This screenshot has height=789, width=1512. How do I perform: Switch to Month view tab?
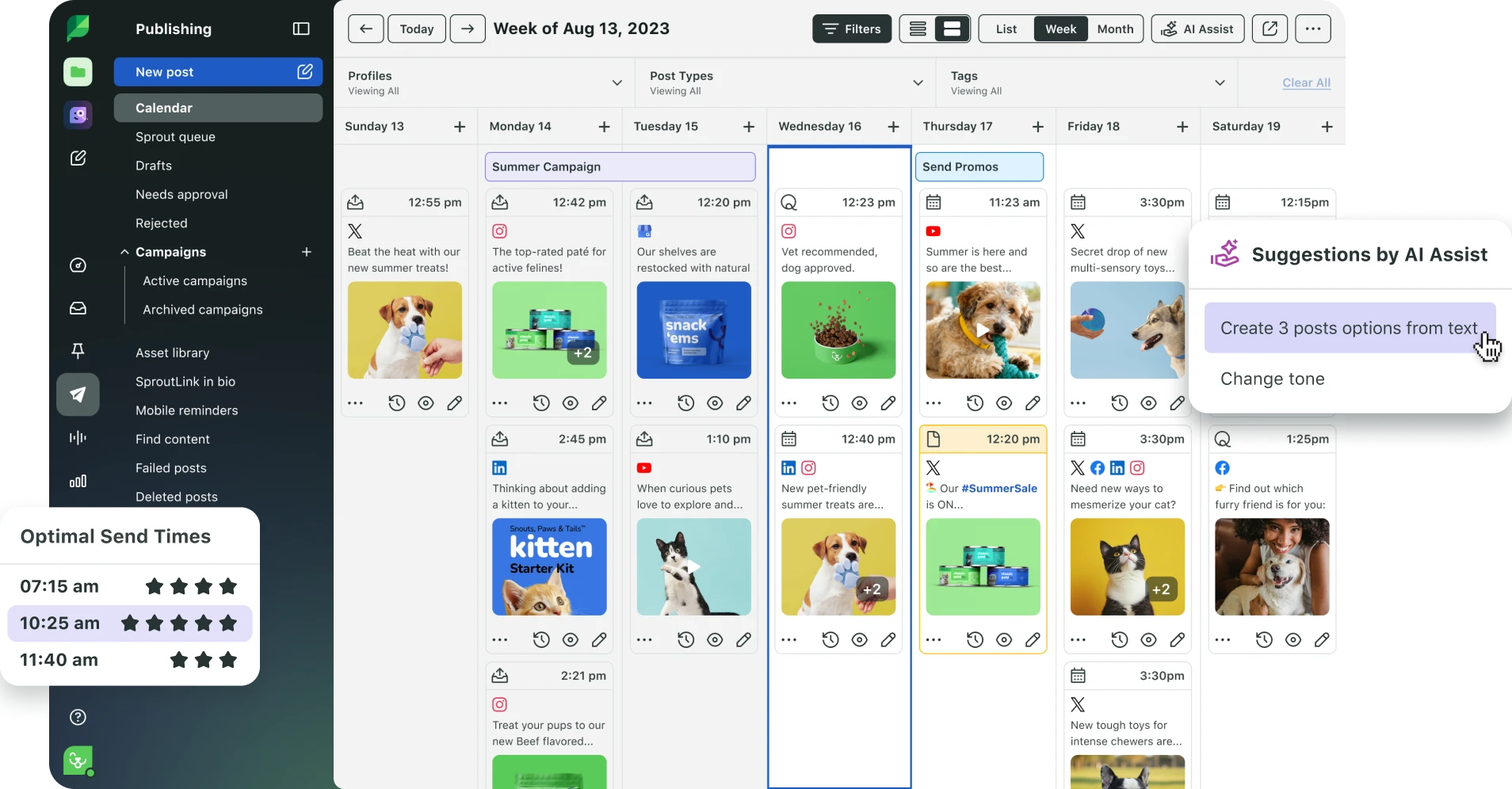click(x=1115, y=29)
